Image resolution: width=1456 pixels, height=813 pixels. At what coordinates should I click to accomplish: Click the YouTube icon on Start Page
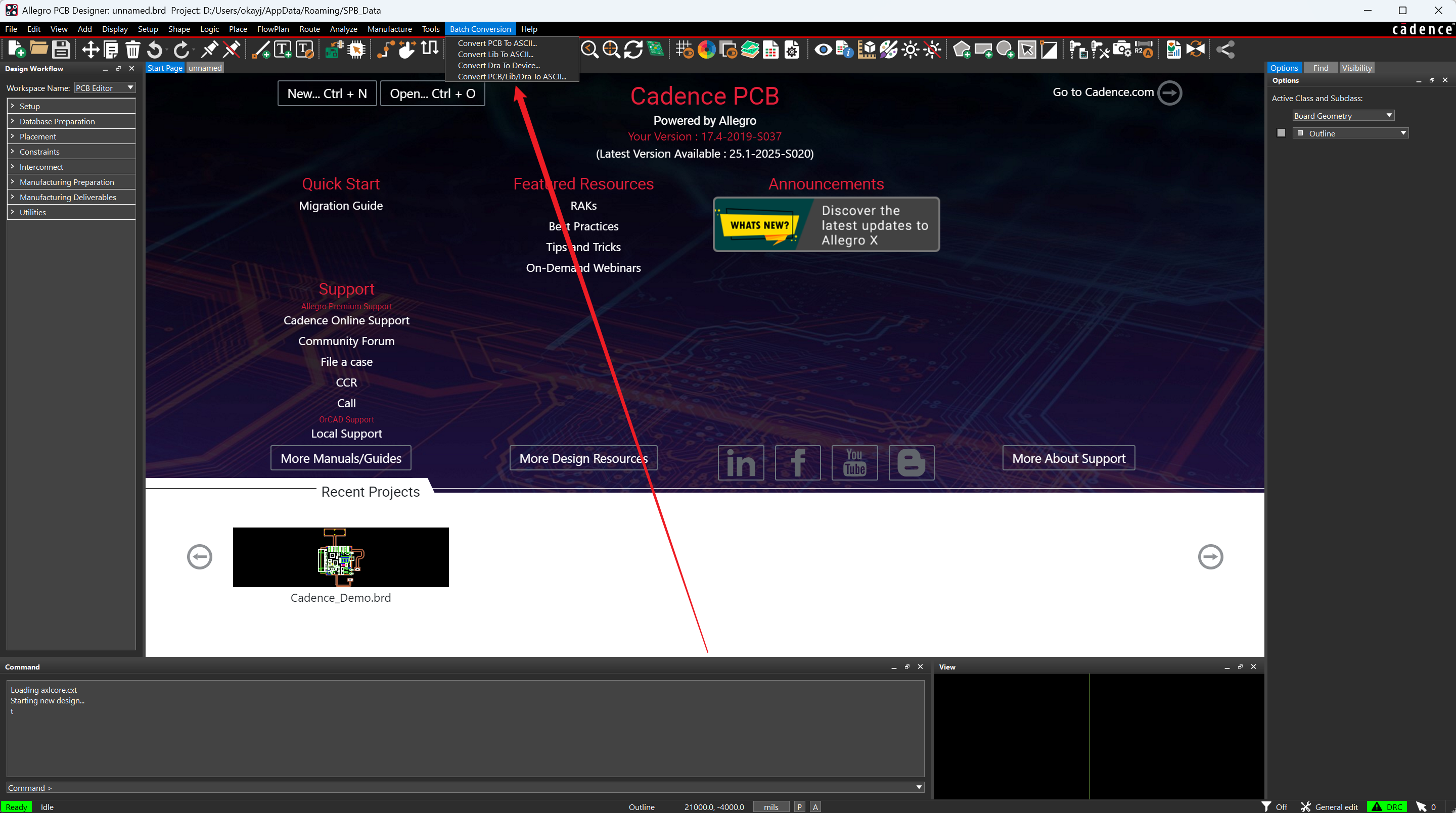point(854,463)
